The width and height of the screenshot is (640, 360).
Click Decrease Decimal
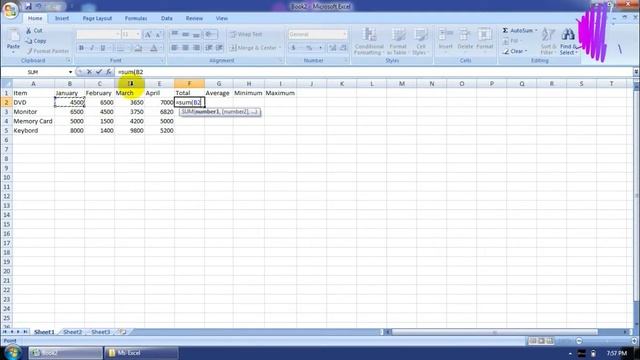[343, 48]
